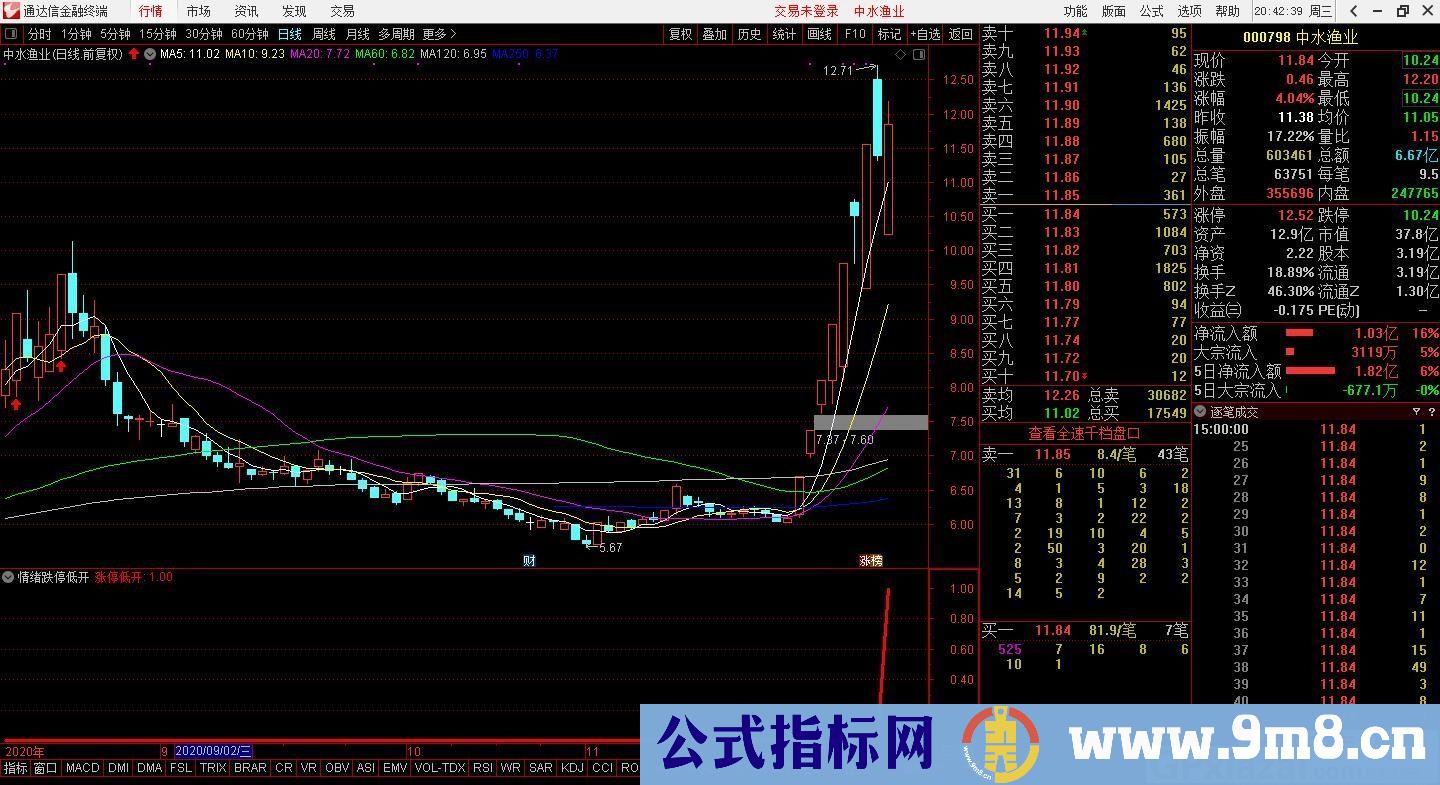Open the 行情 menu
Screen dimensions: 1440x785
[x=151, y=11]
